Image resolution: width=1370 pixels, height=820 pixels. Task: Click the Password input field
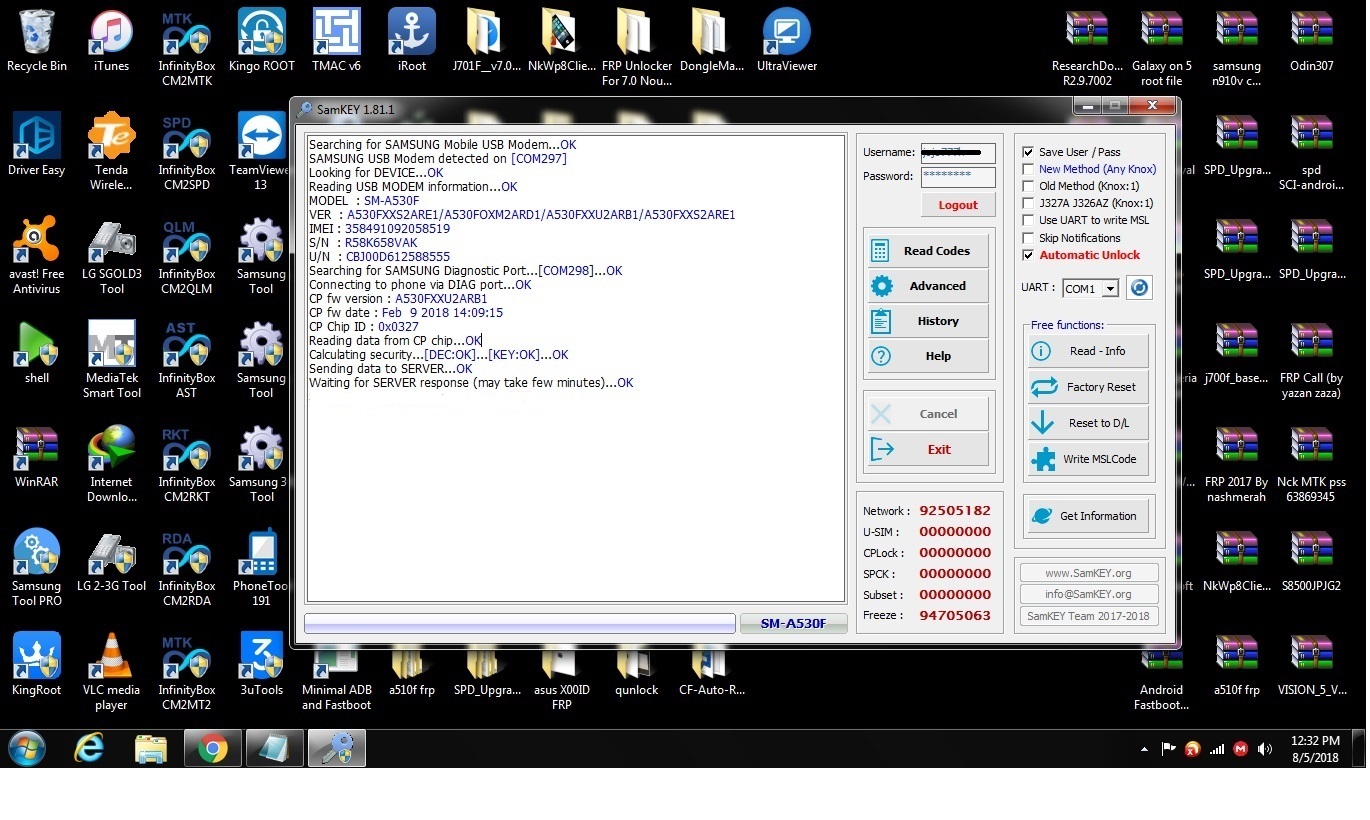pyautogui.click(x=958, y=177)
